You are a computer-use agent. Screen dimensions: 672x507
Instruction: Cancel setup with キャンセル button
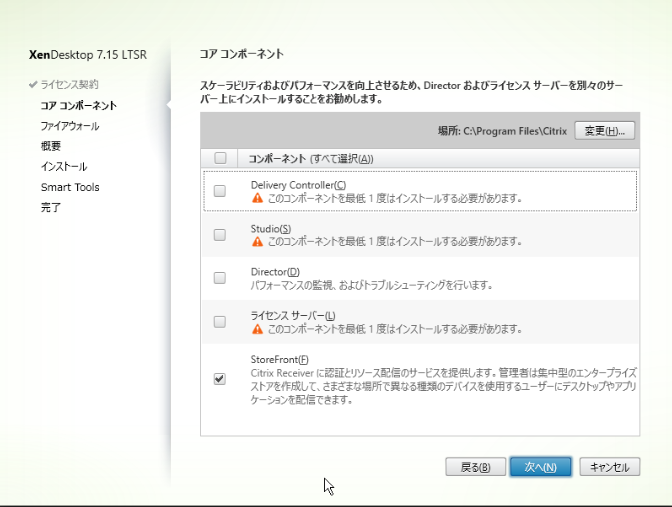click(609, 467)
